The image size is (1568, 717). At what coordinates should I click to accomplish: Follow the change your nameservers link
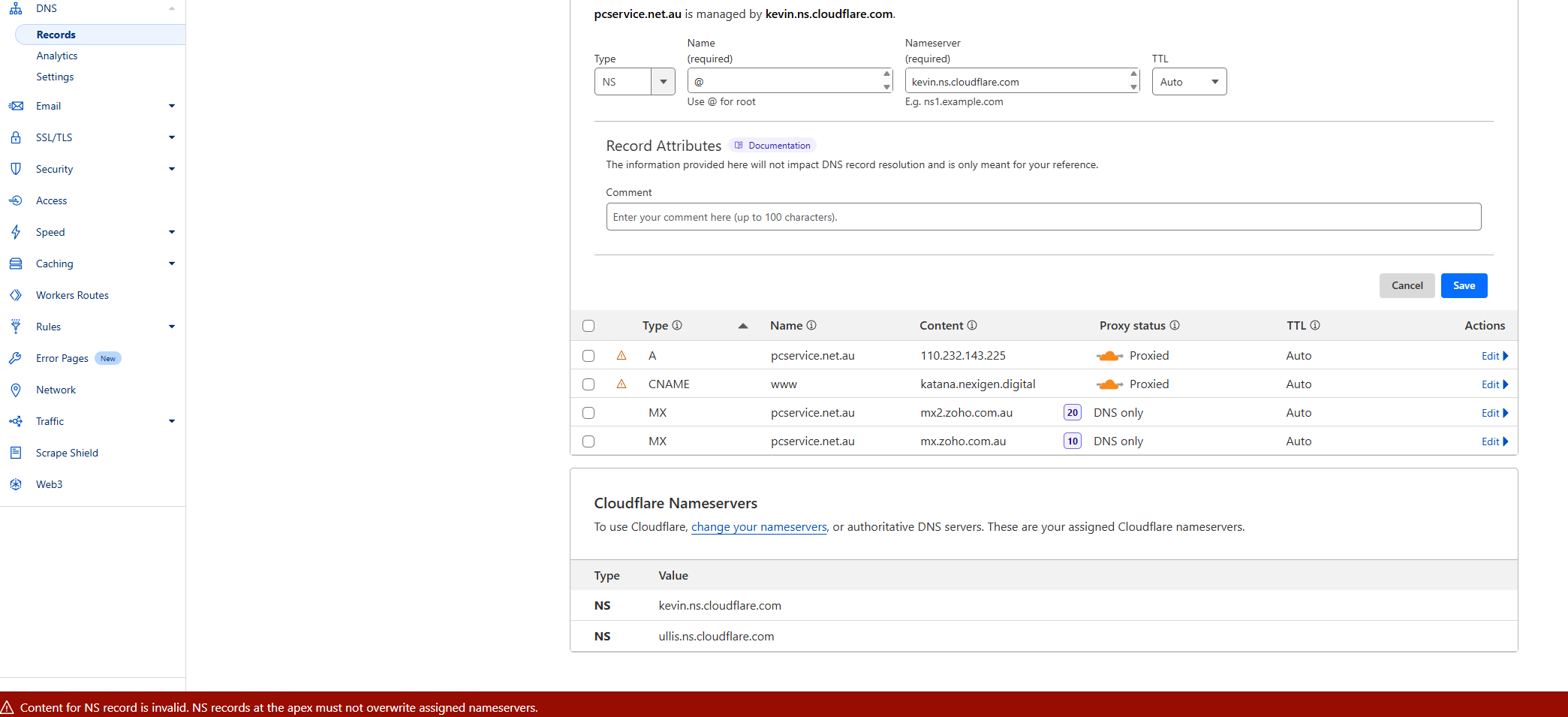click(x=759, y=527)
